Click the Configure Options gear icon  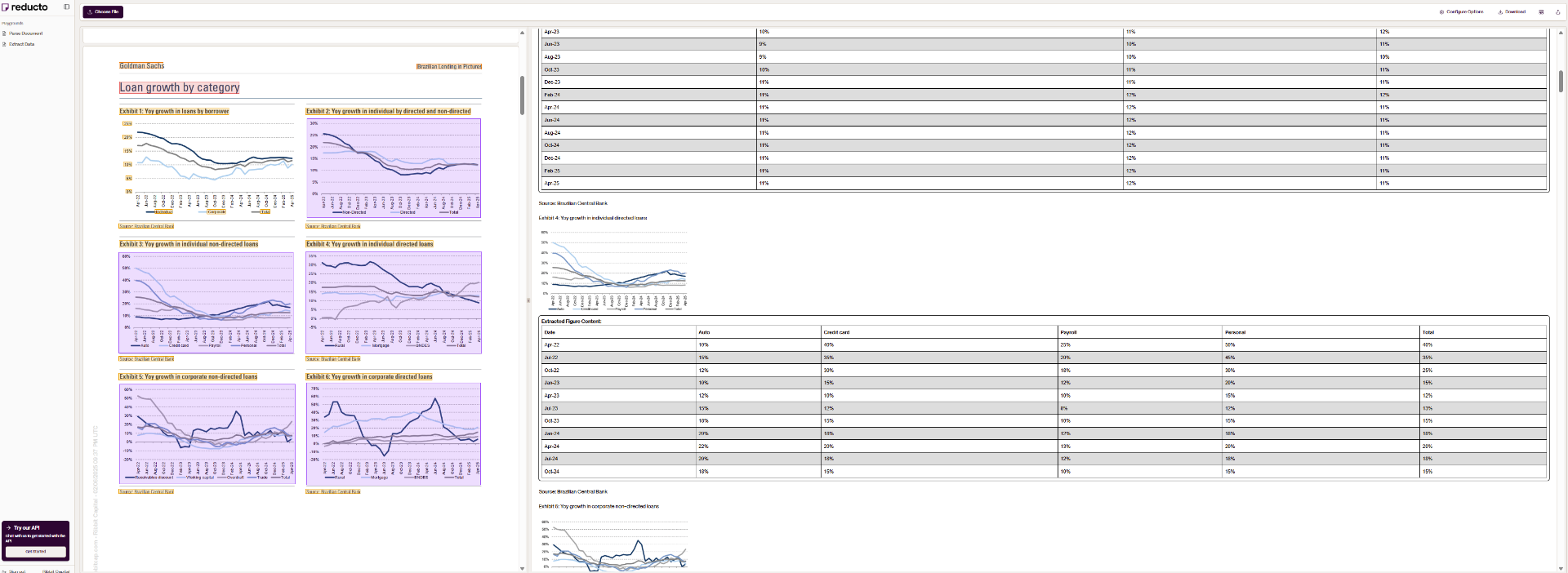pyautogui.click(x=1441, y=12)
